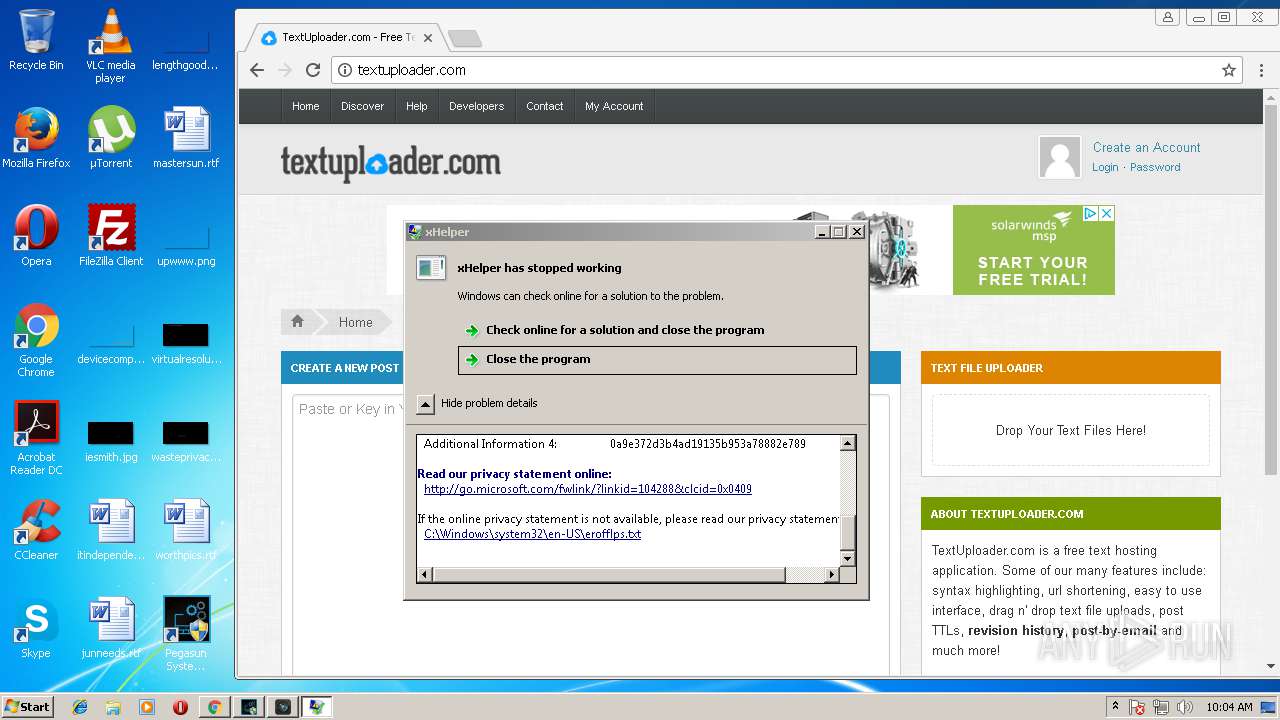
Task: Click volume speaker tray icon
Action: point(1185,707)
